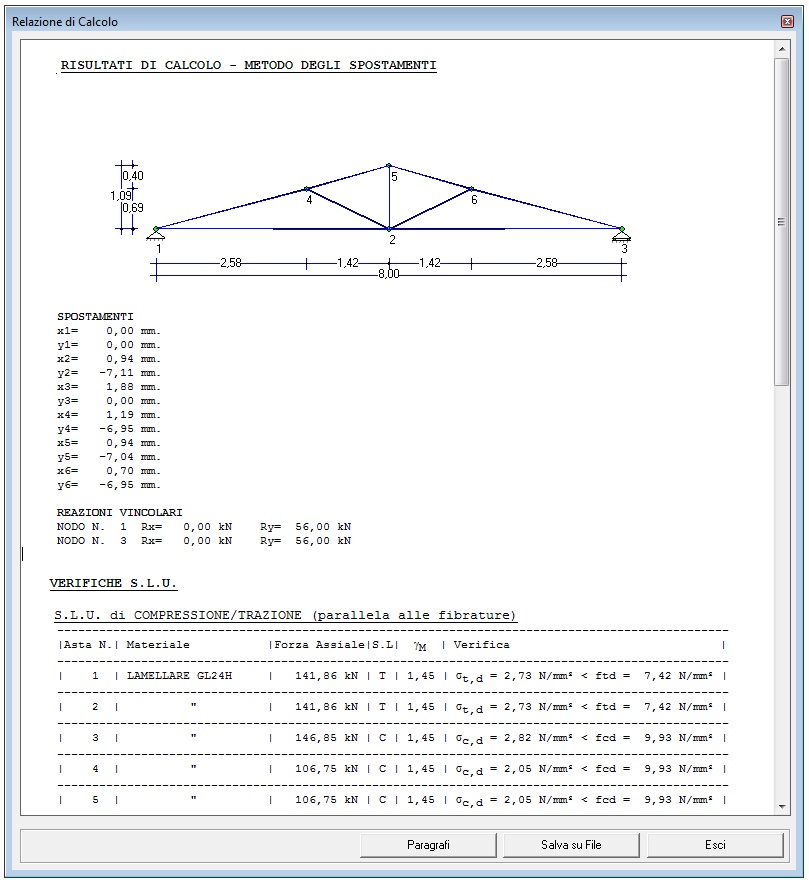This screenshot has width=809, height=886.
Task: Click the Verifica column header
Action: coord(481,645)
